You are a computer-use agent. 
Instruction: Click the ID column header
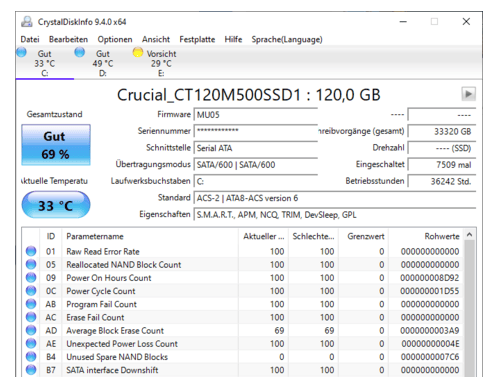(x=51, y=236)
